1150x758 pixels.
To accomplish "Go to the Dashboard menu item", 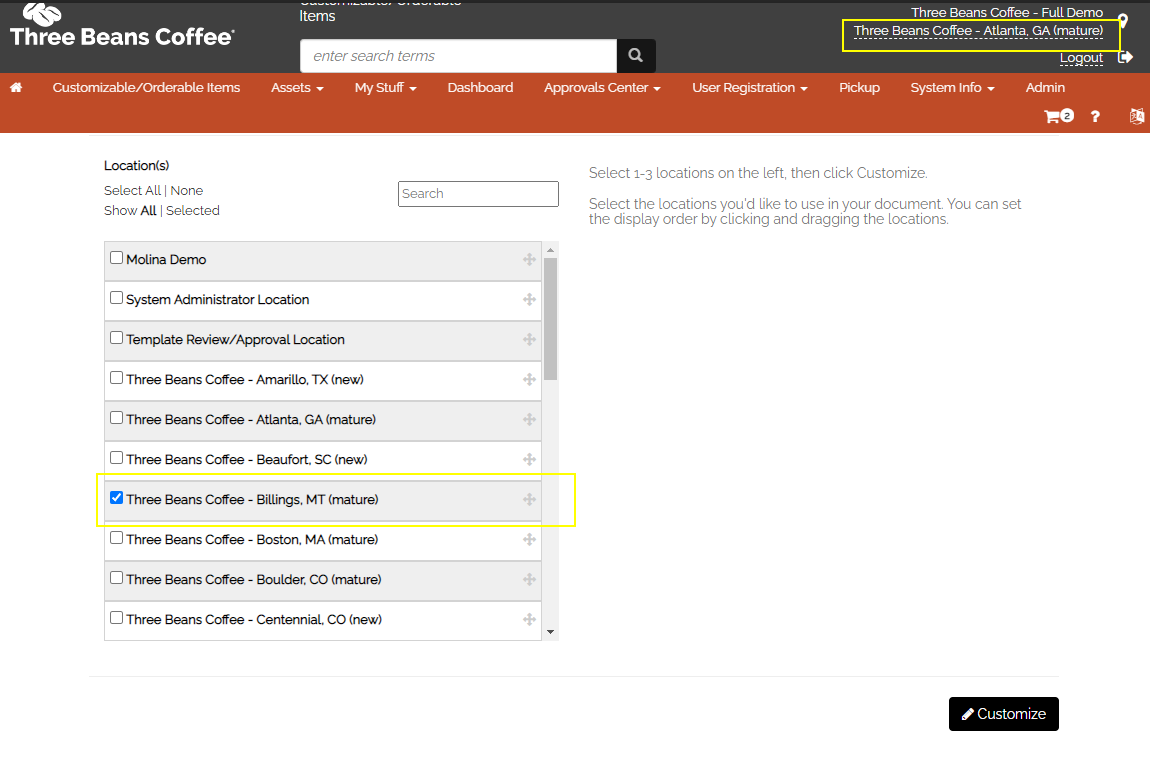I will 480,88.
